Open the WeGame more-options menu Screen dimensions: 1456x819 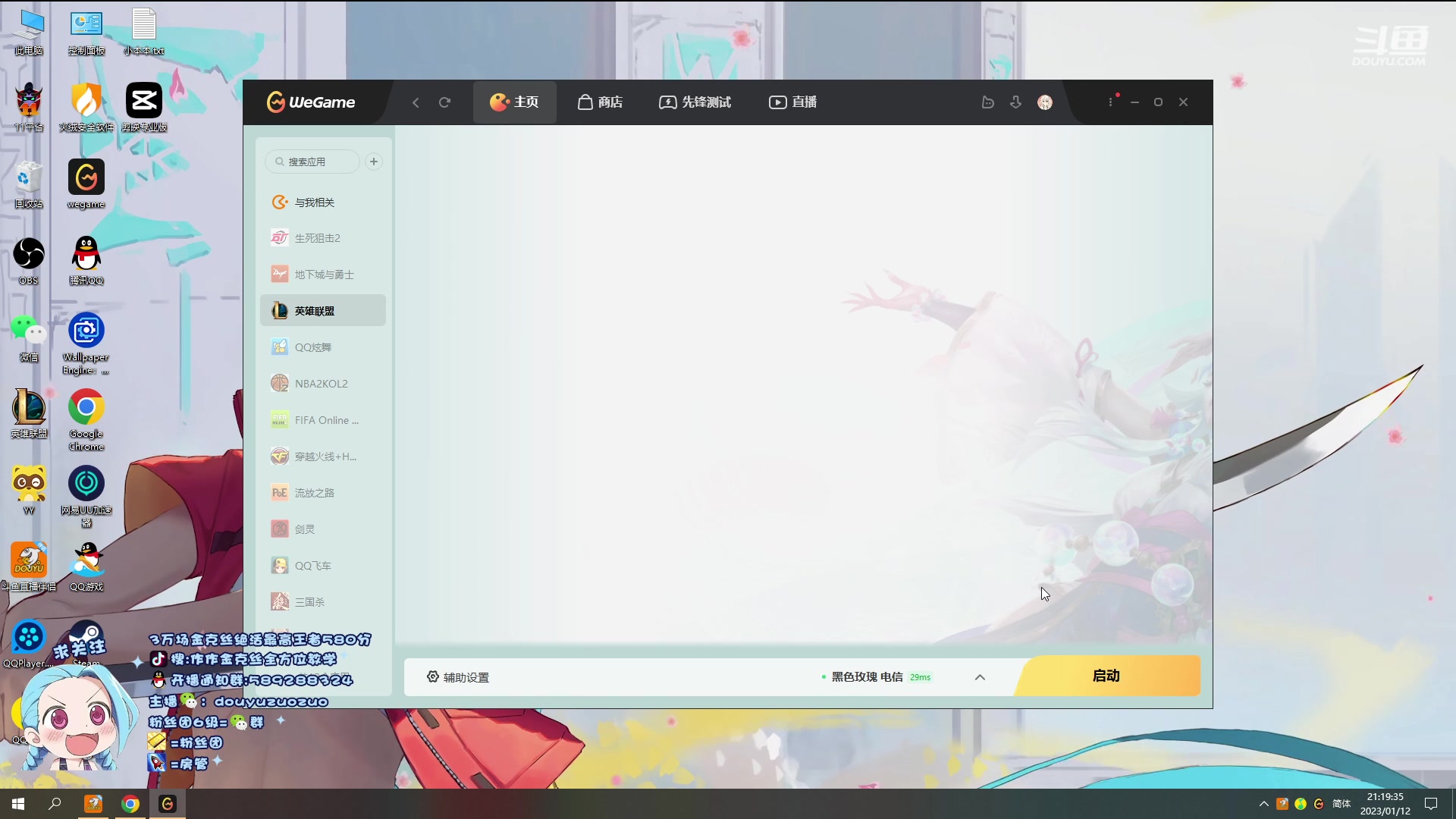[x=1111, y=102]
